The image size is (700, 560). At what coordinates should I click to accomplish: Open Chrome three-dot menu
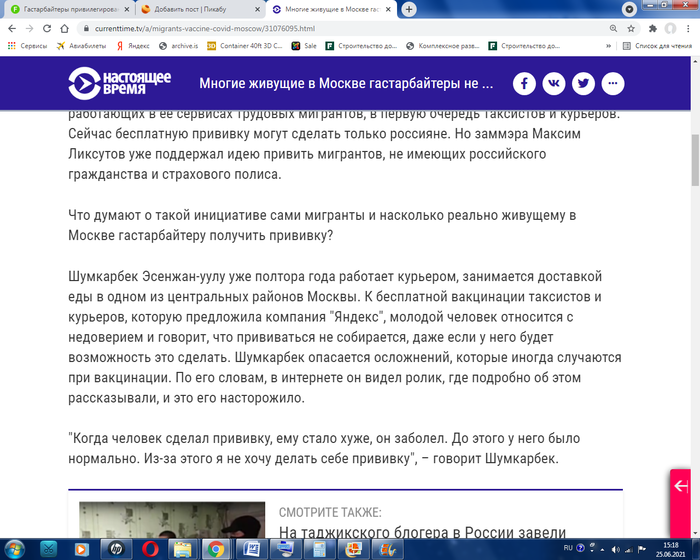688,29
